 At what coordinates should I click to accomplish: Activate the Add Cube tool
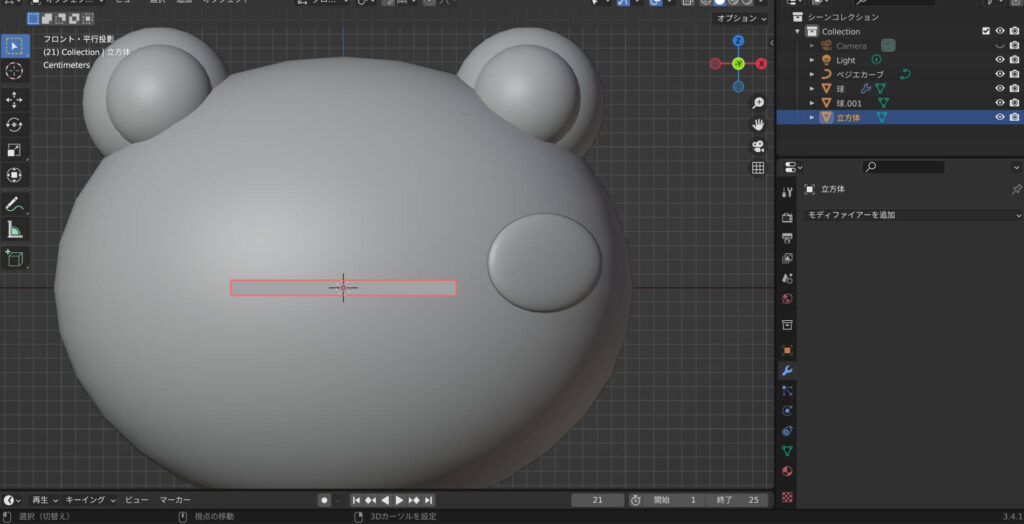tap(15, 258)
